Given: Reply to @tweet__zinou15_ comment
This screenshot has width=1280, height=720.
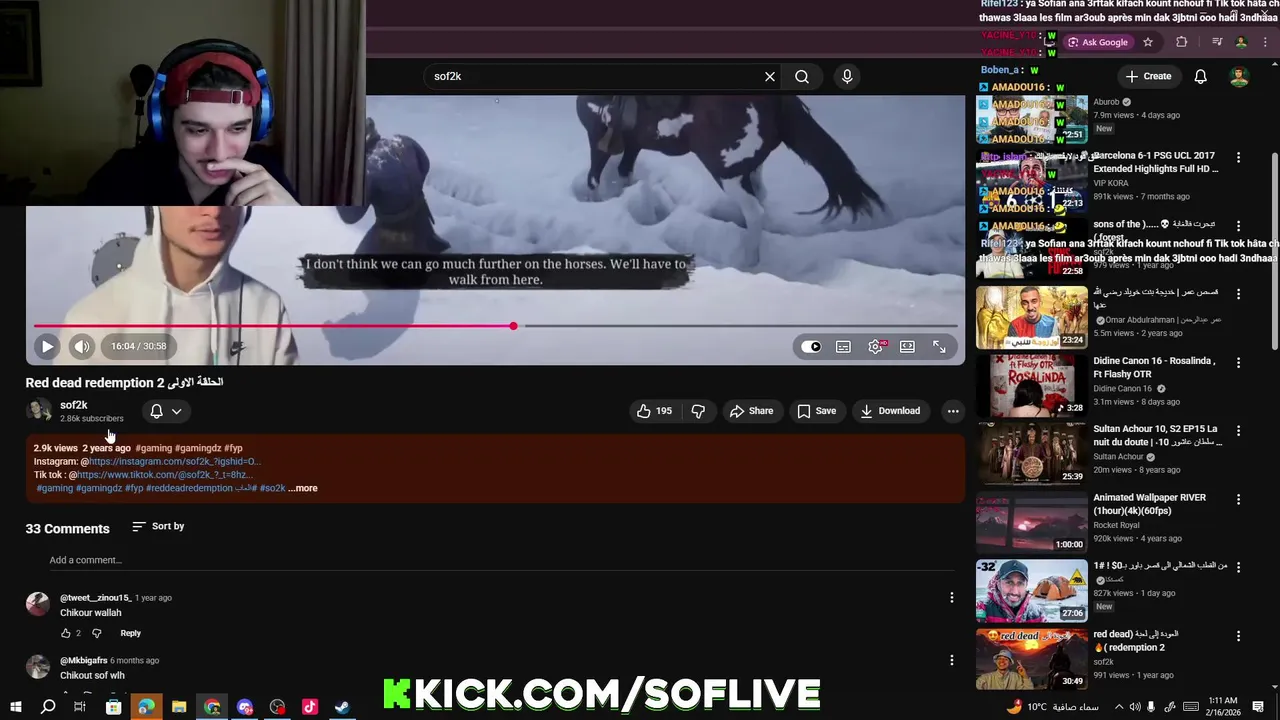Looking at the screenshot, I should 131,633.
